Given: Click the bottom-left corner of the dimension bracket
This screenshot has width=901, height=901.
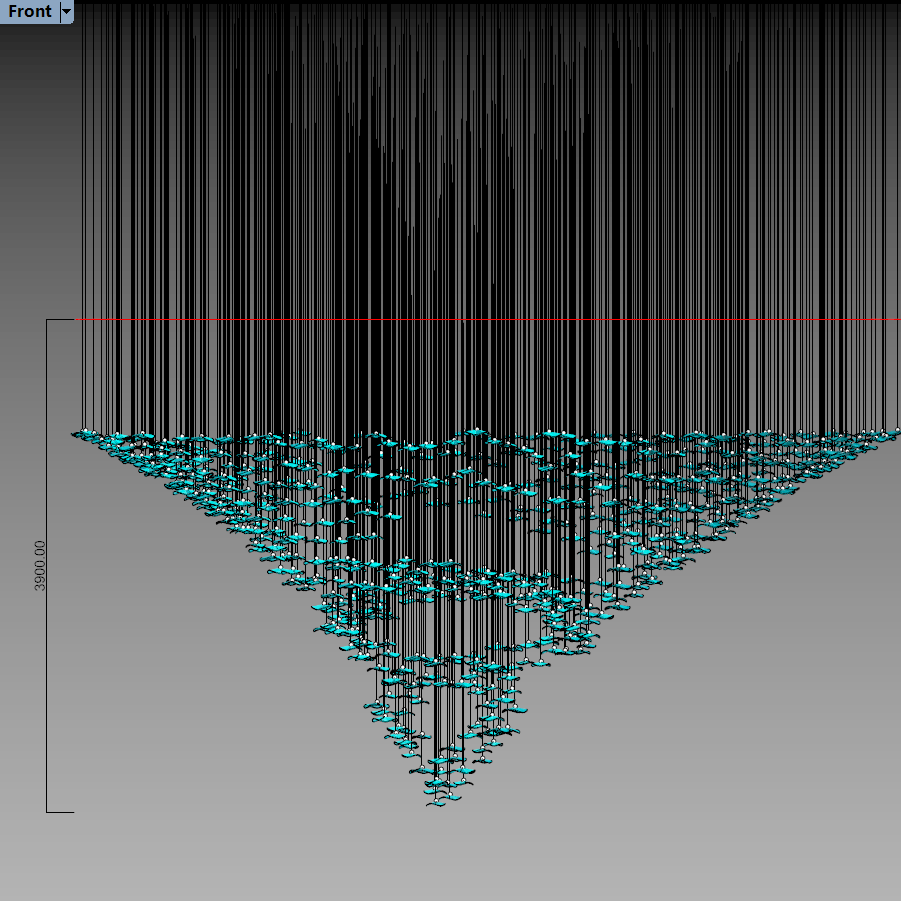Looking at the screenshot, I should tap(46, 812).
